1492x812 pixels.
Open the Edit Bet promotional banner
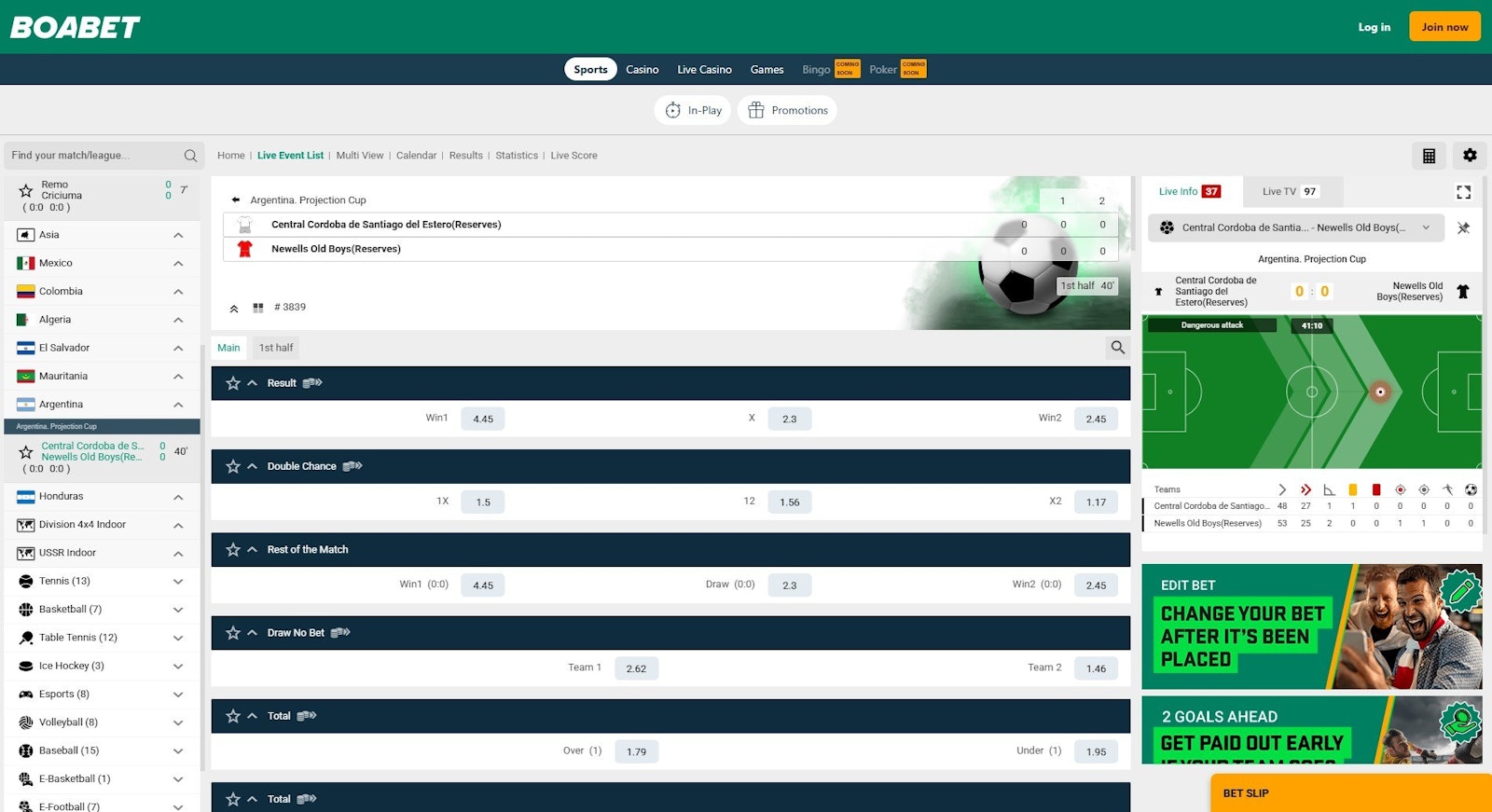[x=1312, y=626]
